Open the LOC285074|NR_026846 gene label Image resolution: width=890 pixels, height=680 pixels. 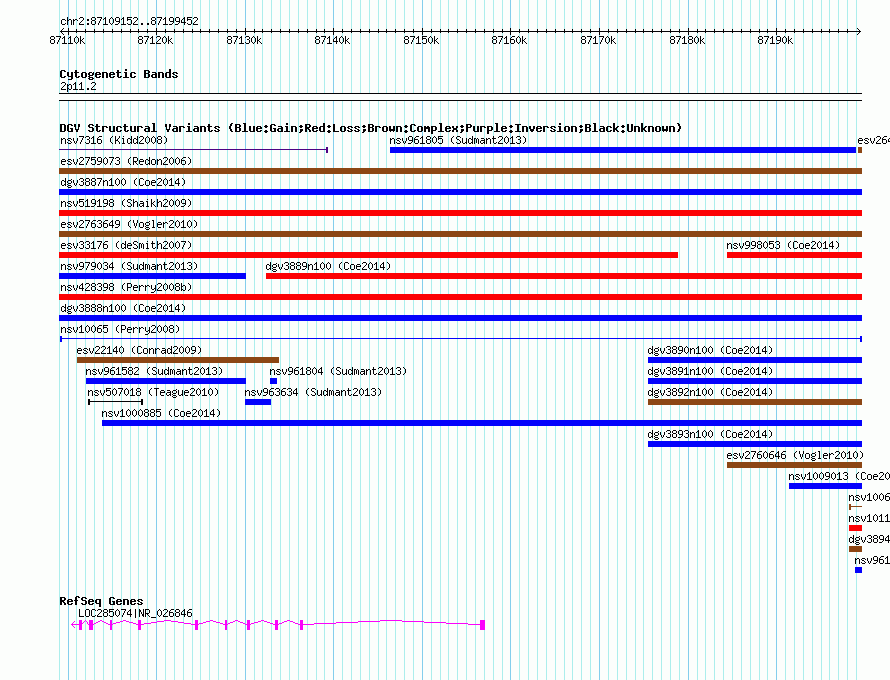click(x=135, y=613)
